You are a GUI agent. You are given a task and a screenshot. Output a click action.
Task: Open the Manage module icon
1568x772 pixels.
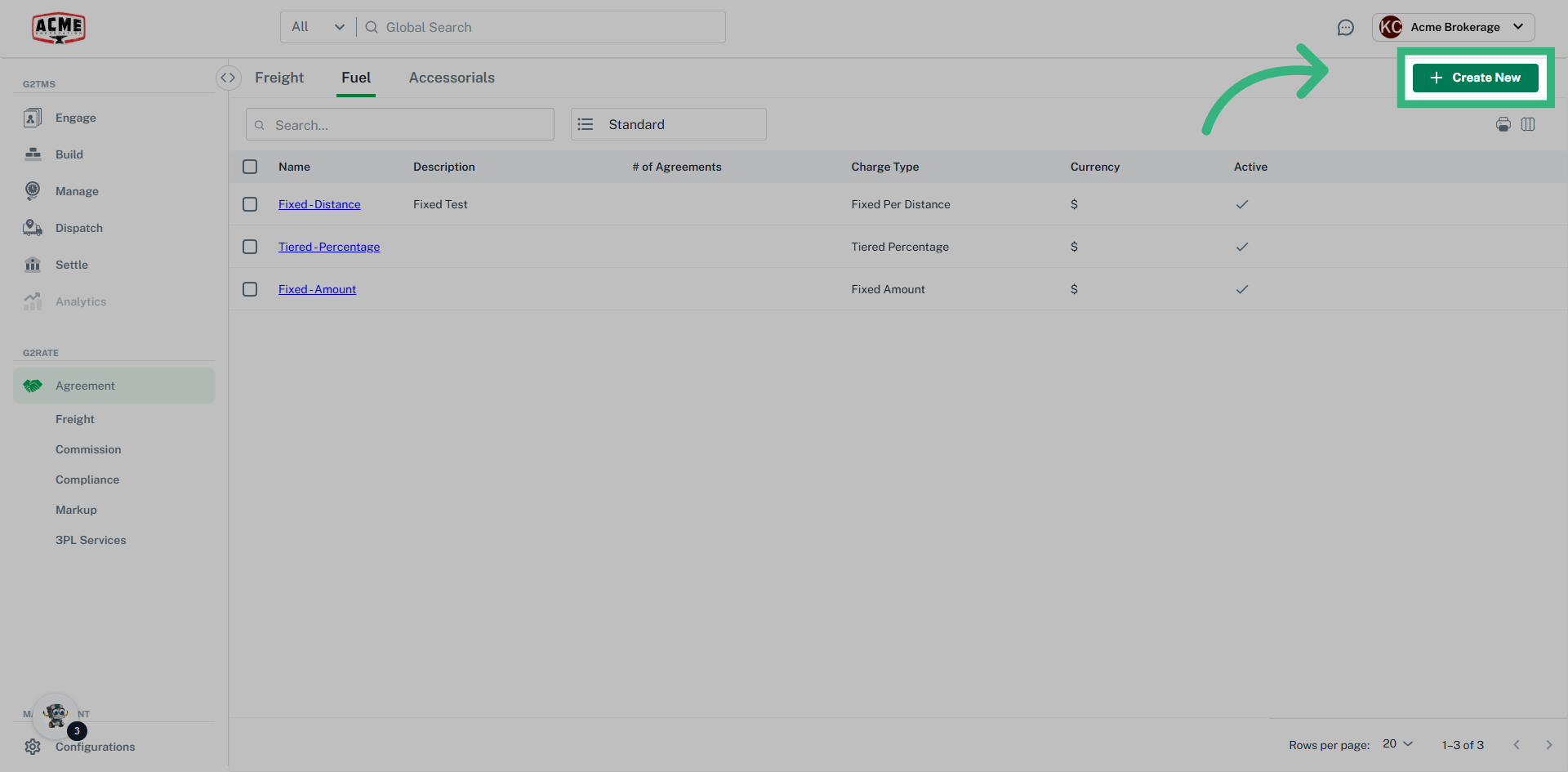coord(33,191)
